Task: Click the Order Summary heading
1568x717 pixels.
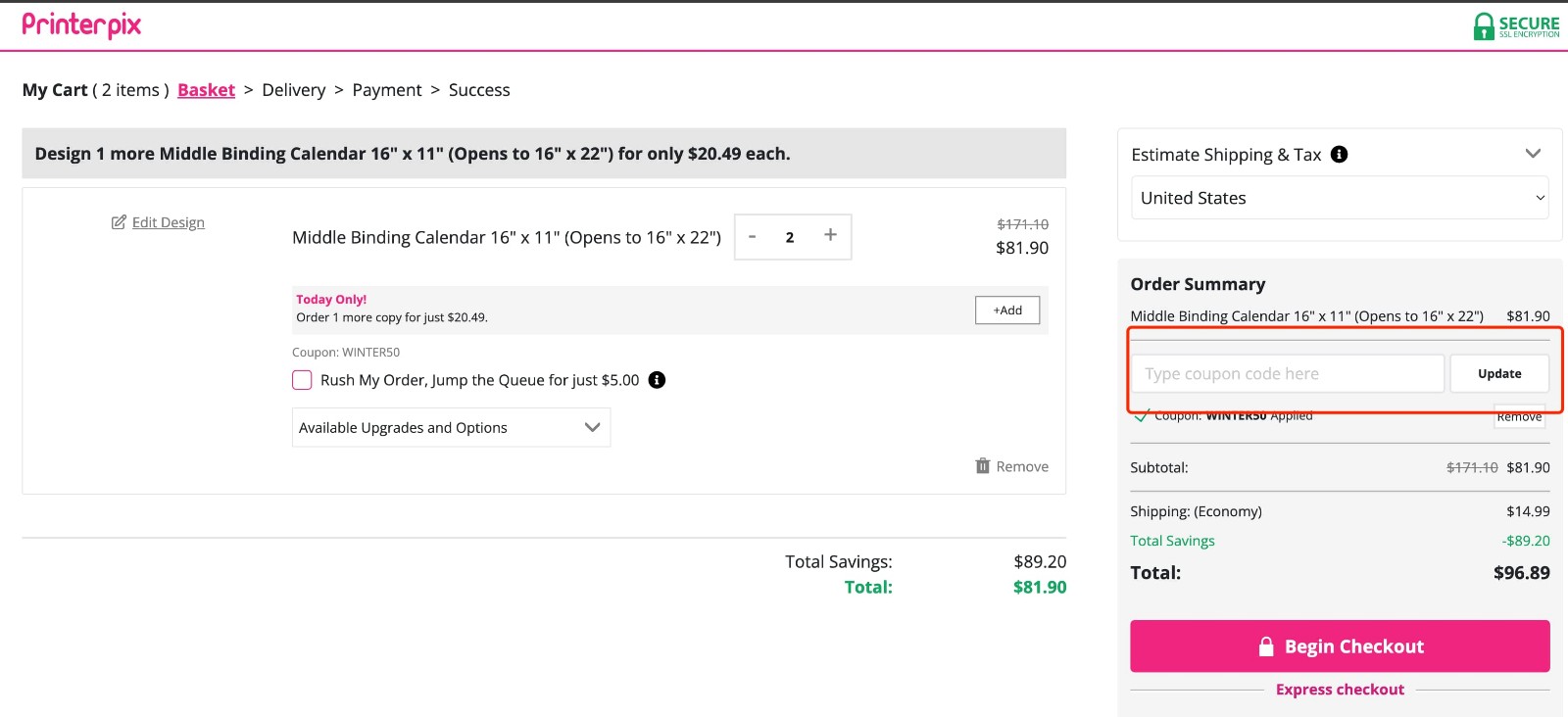Action: 1198,284
